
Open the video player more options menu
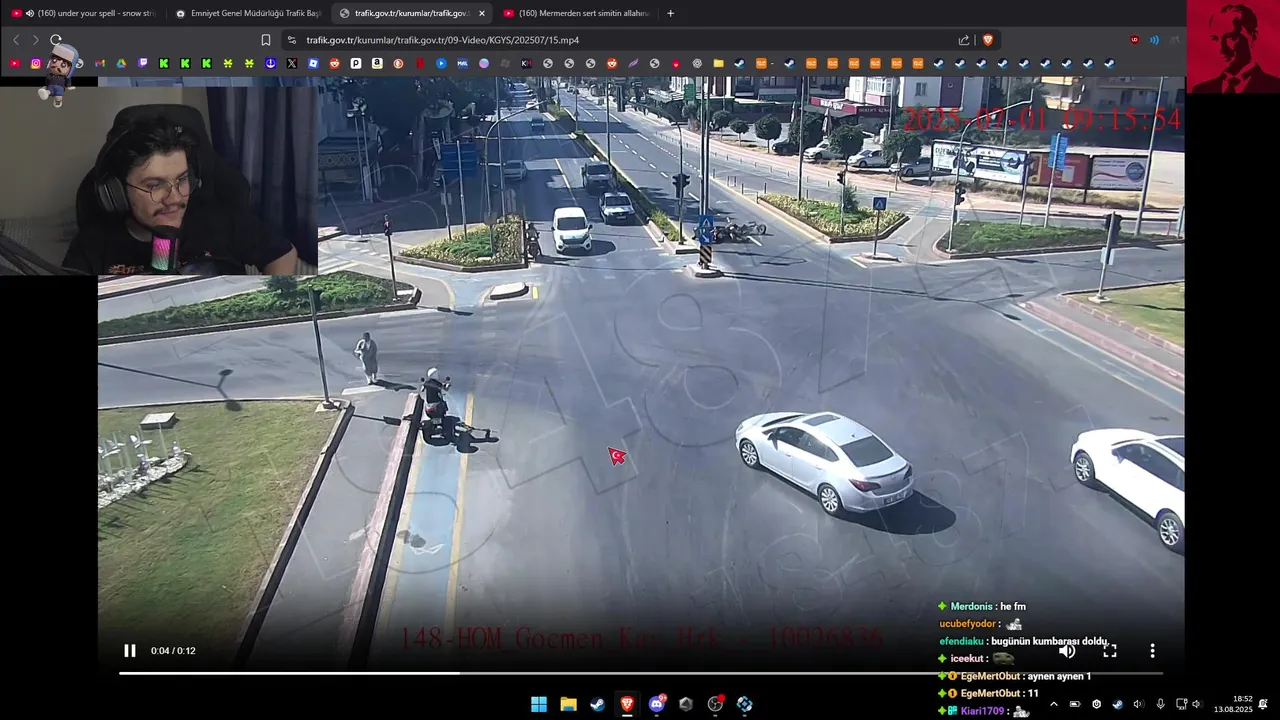[x=1152, y=651]
